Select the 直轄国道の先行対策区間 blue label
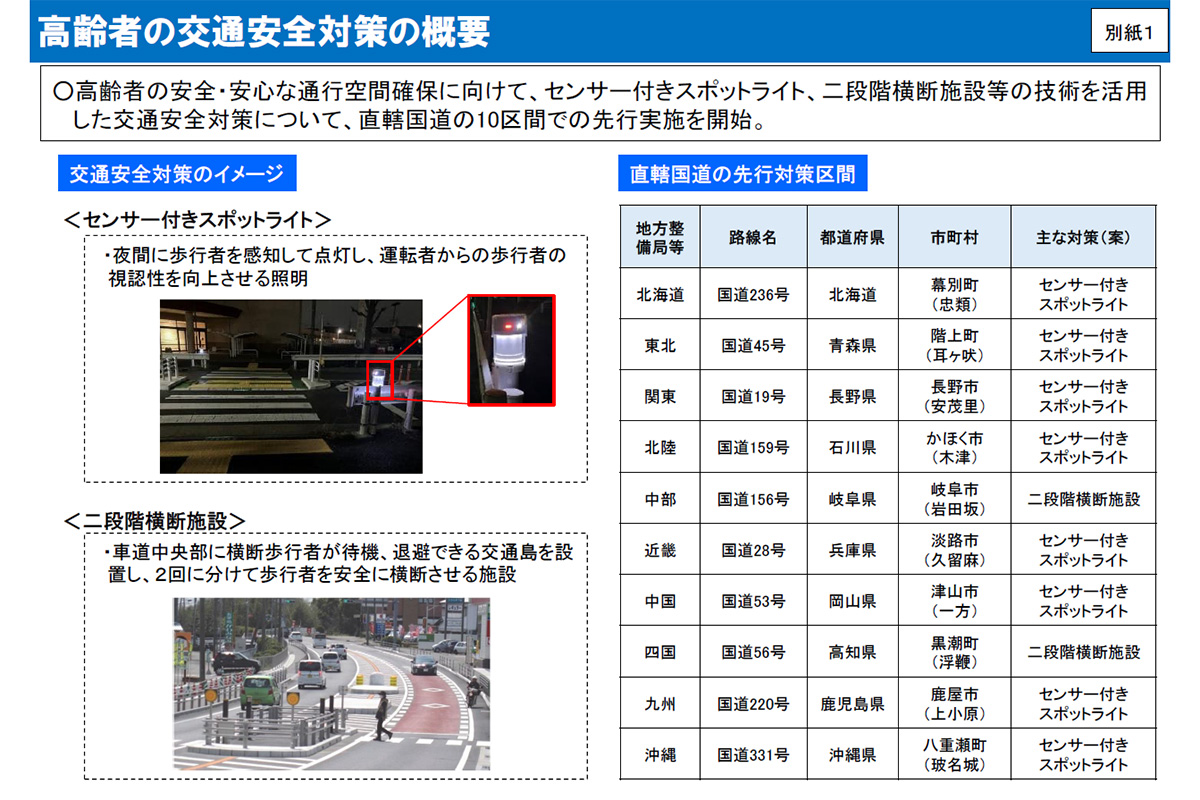Viewport: 1200px width, 800px height. (x=741, y=174)
